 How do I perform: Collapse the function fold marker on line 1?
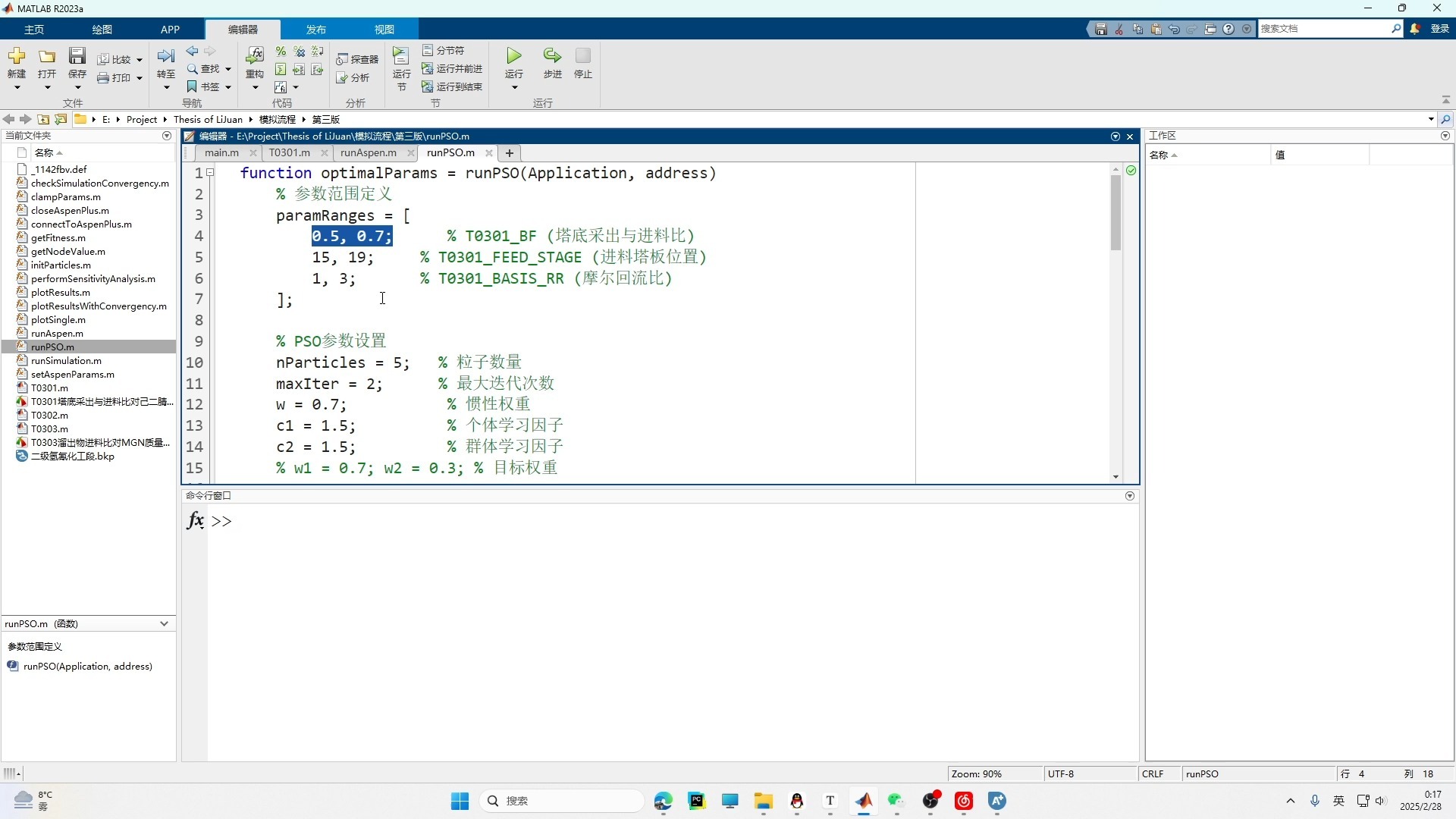211,173
